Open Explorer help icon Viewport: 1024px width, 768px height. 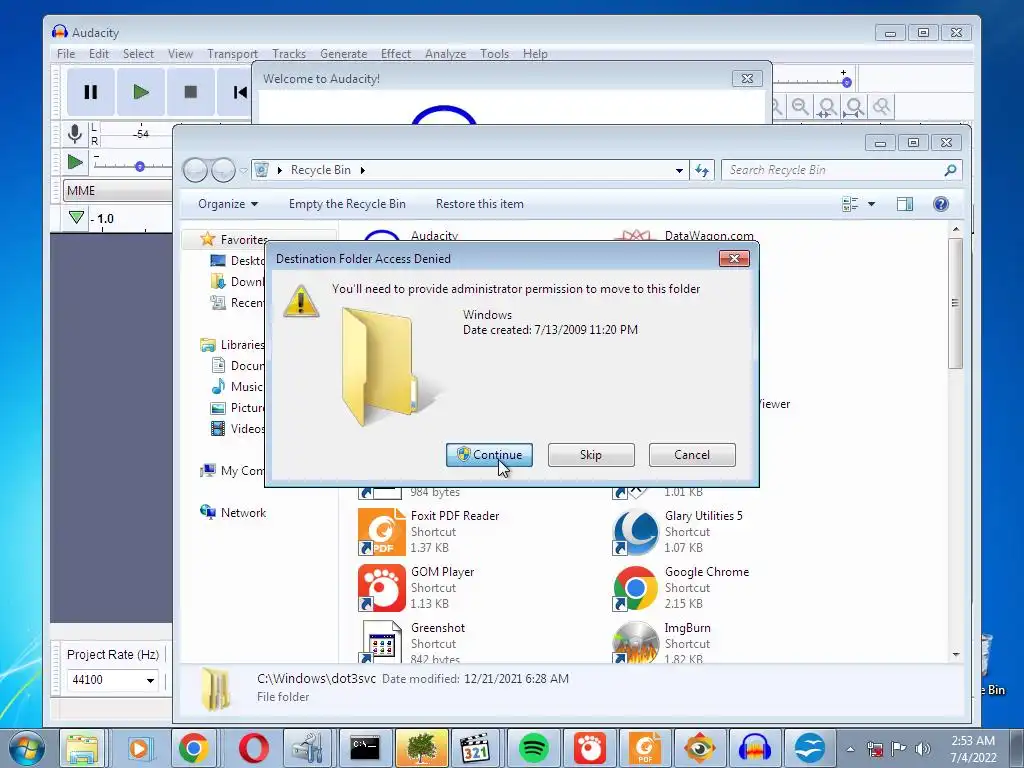(x=941, y=204)
